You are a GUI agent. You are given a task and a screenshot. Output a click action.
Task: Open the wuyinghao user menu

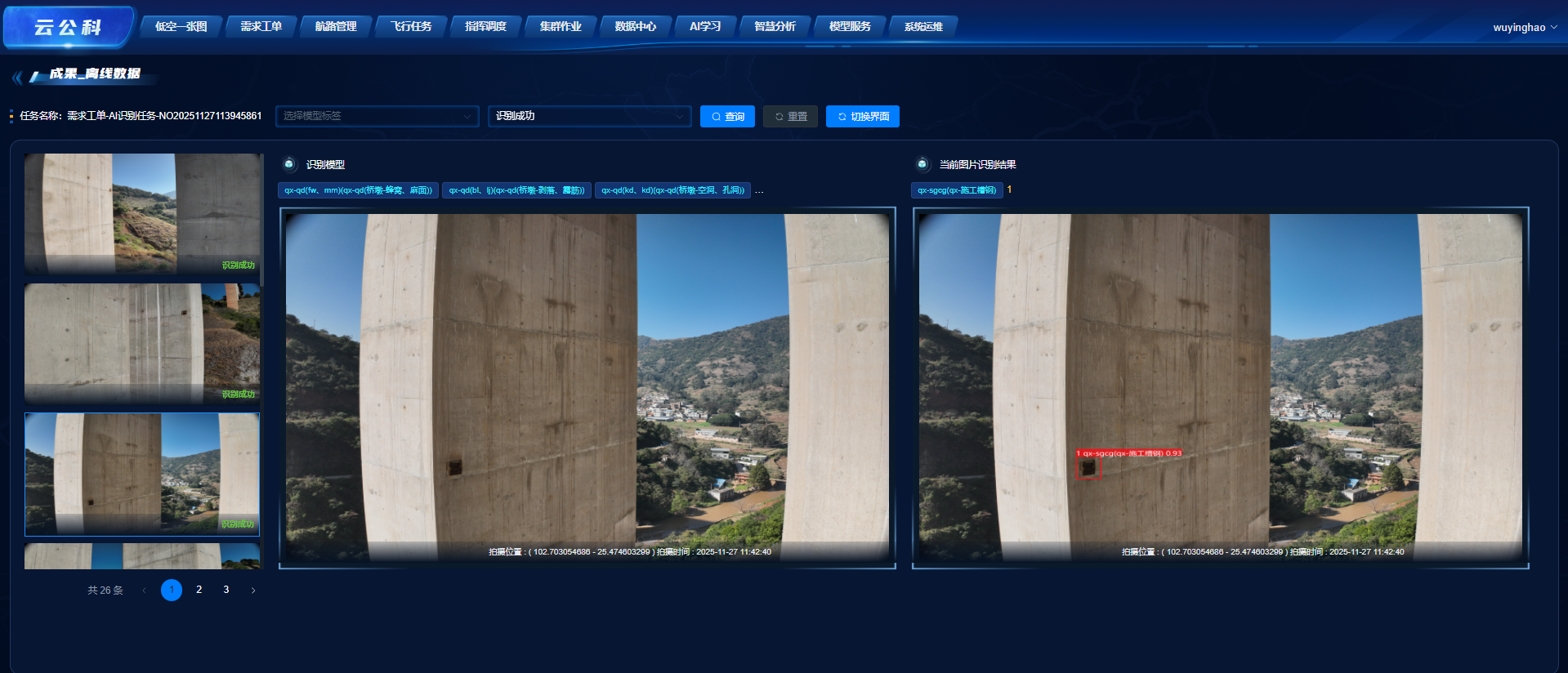click(1525, 27)
